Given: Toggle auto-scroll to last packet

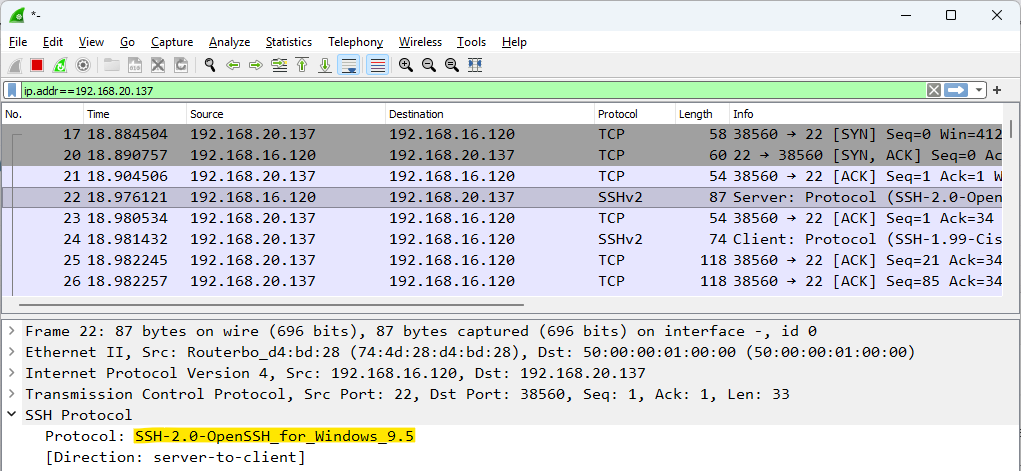Looking at the screenshot, I should [x=350, y=65].
